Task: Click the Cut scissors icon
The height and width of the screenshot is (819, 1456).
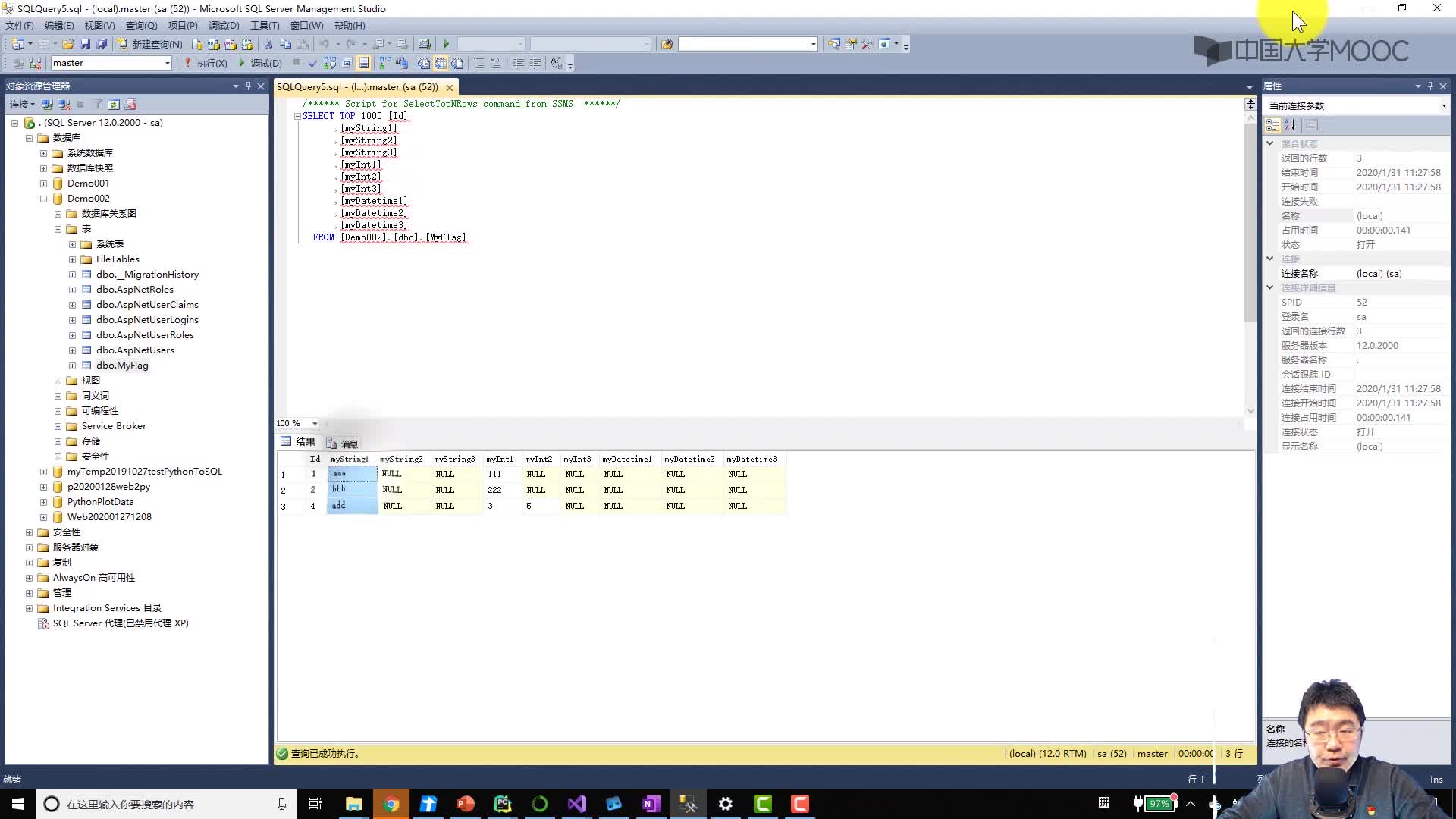Action: (x=268, y=44)
